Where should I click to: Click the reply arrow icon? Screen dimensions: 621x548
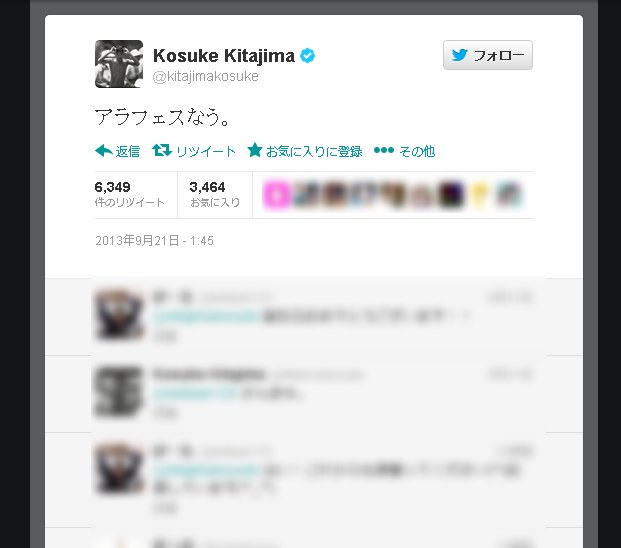[x=104, y=151]
